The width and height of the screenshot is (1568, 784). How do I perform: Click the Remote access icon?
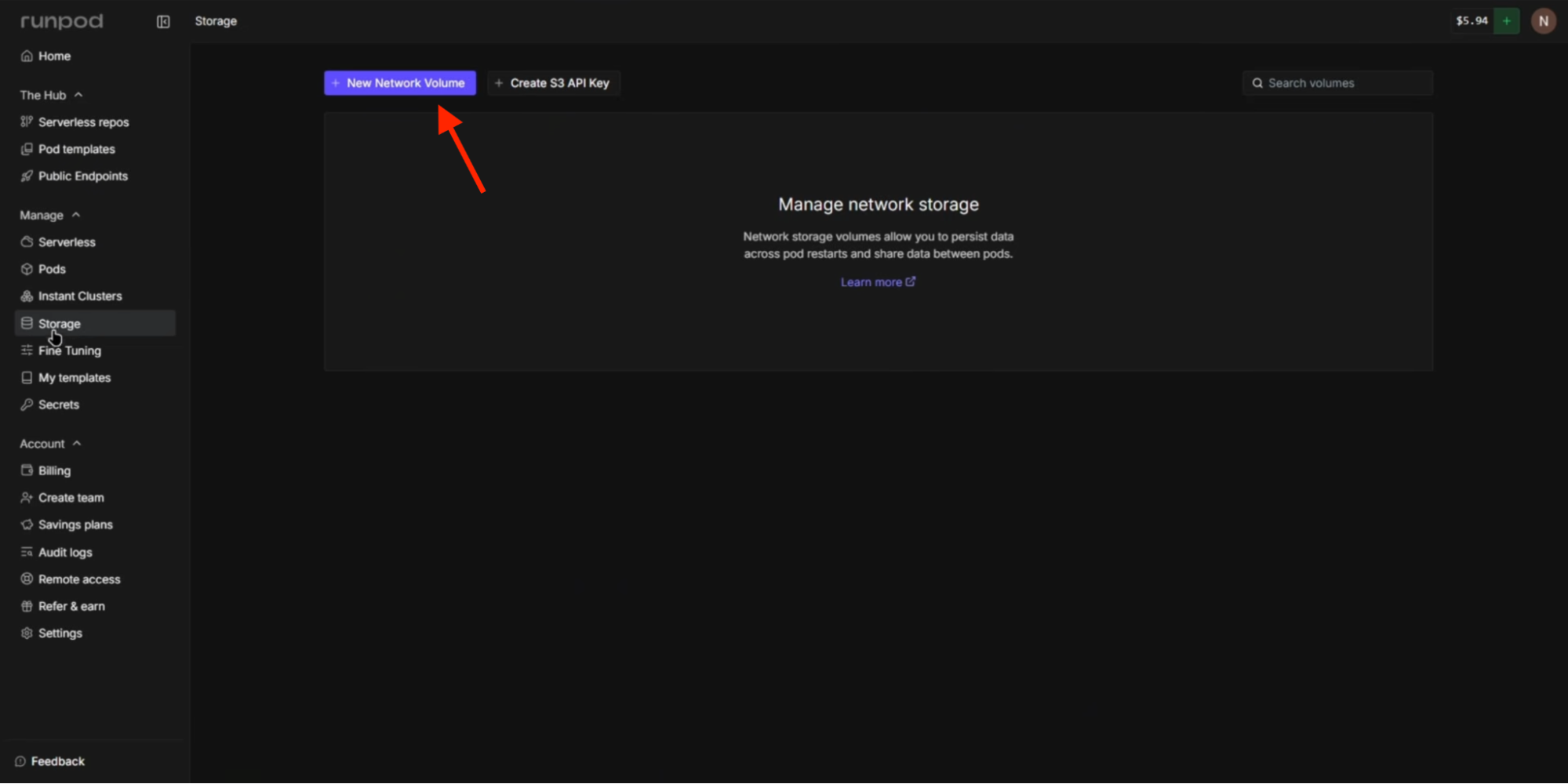pyautogui.click(x=27, y=579)
